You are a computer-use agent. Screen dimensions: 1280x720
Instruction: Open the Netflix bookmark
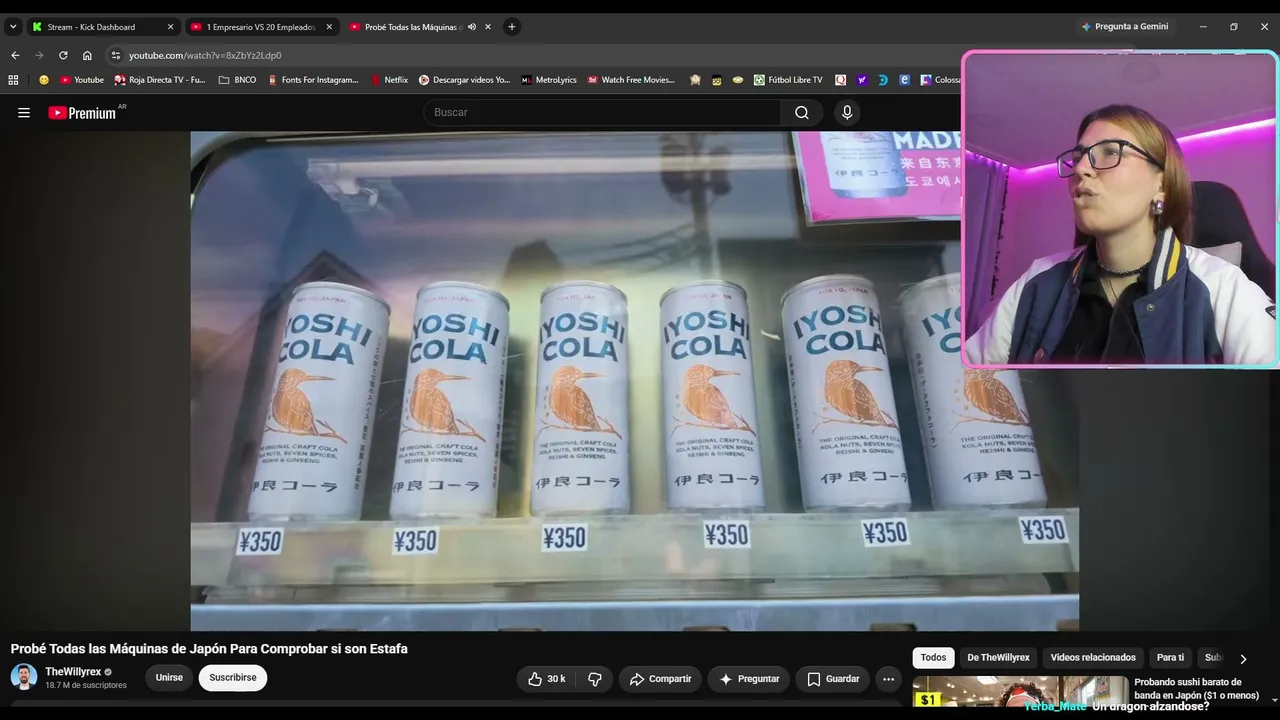(389, 80)
